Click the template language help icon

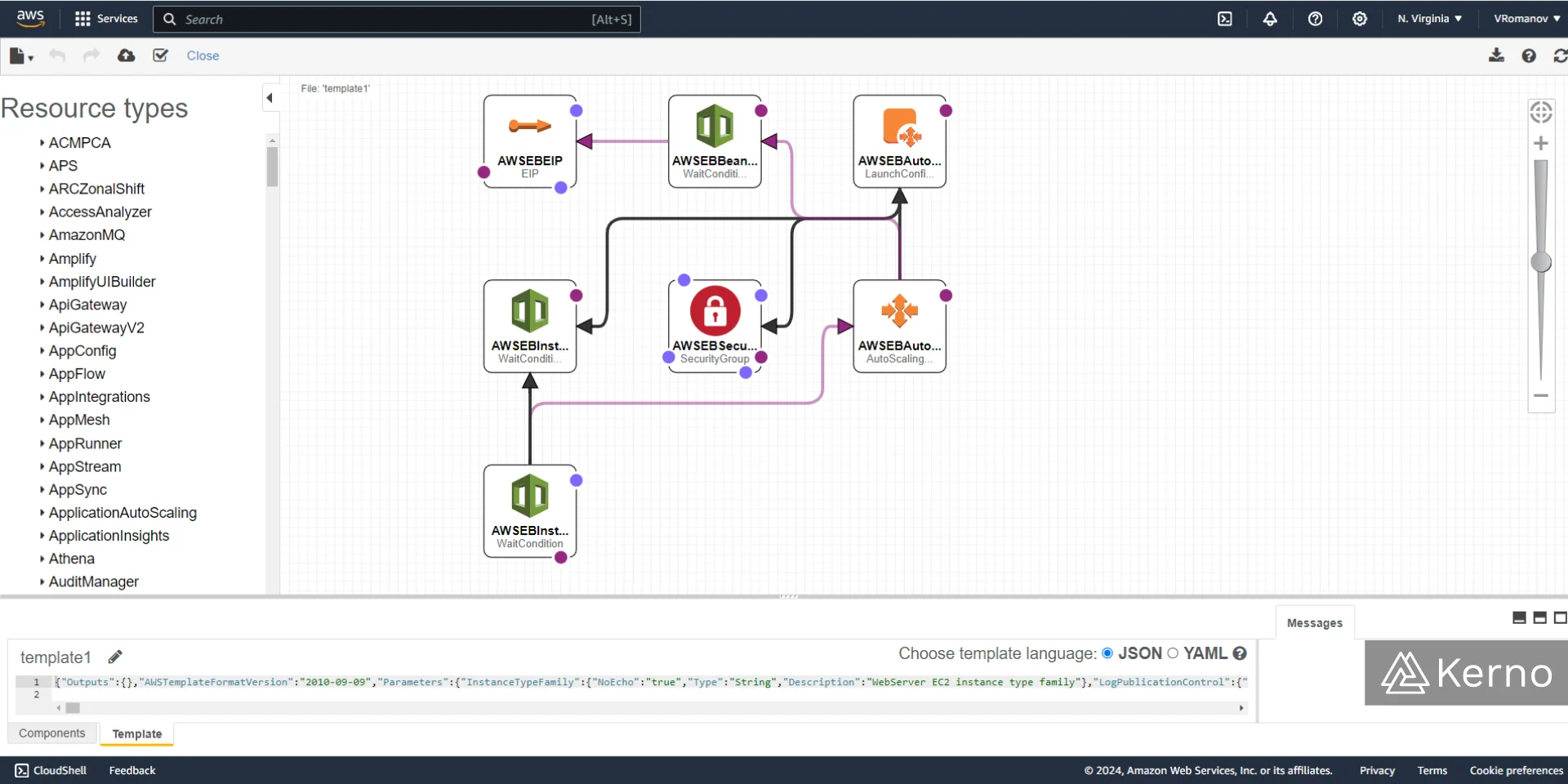[x=1240, y=653]
